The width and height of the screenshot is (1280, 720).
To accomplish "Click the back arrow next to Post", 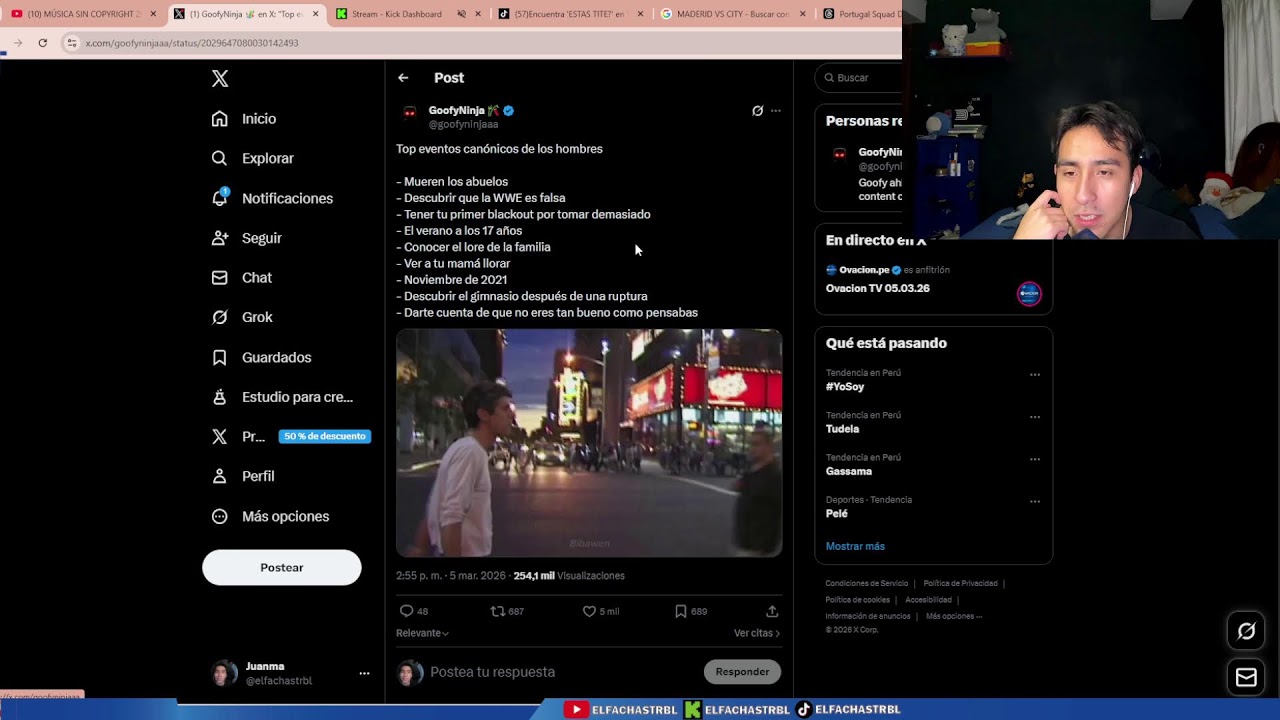I will click(403, 78).
